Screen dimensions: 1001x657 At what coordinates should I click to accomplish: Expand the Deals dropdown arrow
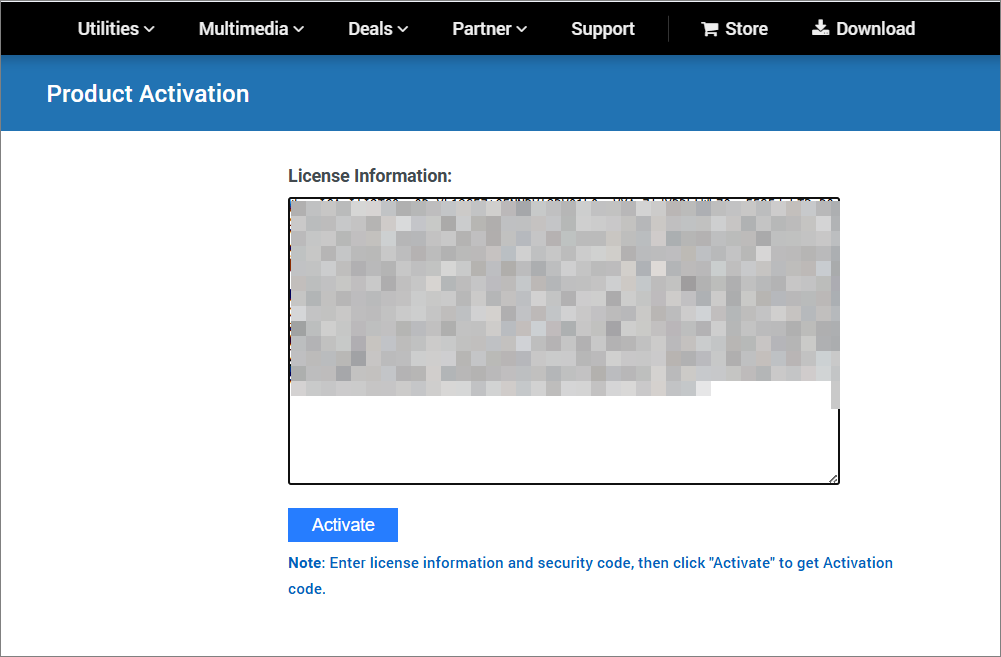[x=403, y=29]
